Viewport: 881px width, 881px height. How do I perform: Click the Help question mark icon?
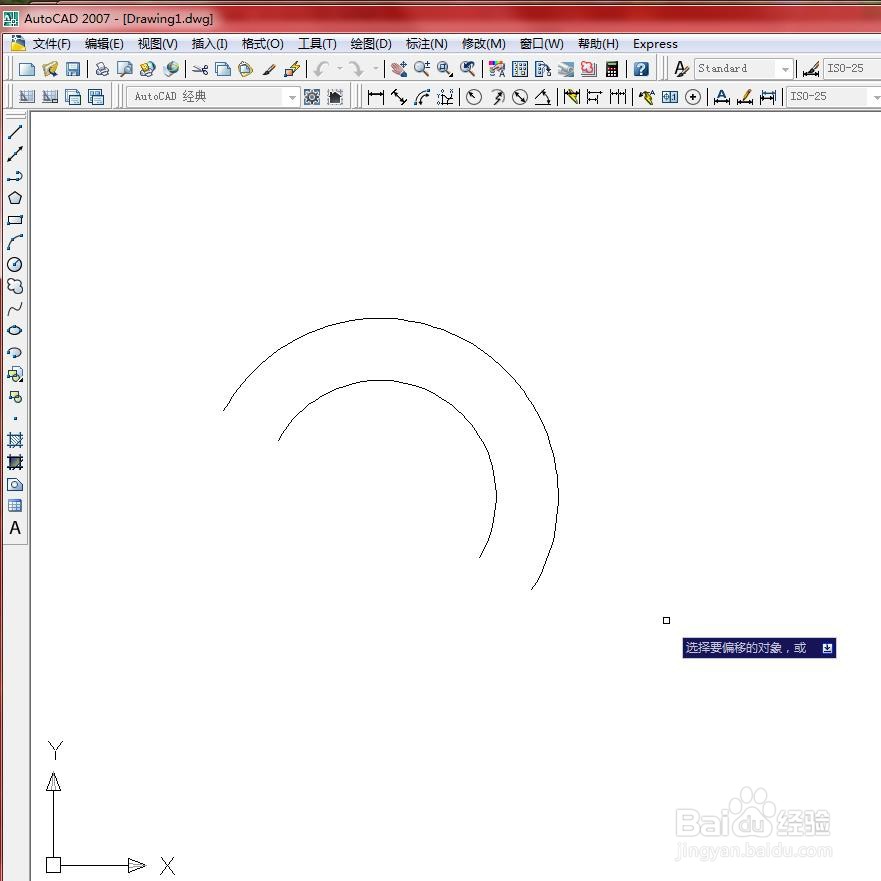[641, 69]
